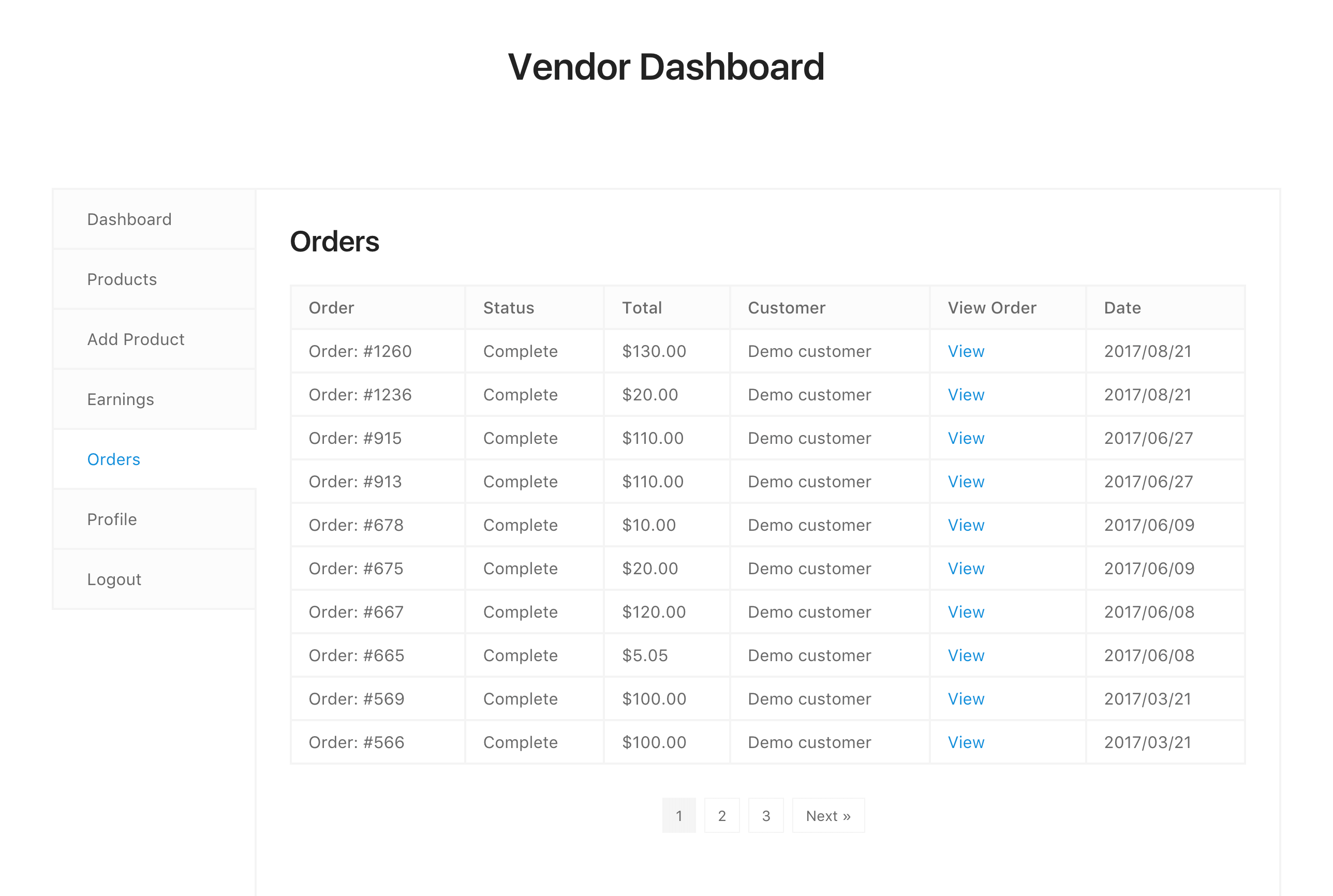View the $120.00 order #667
The width and height of the screenshot is (1333, 896).
click(x=966, y=612)
